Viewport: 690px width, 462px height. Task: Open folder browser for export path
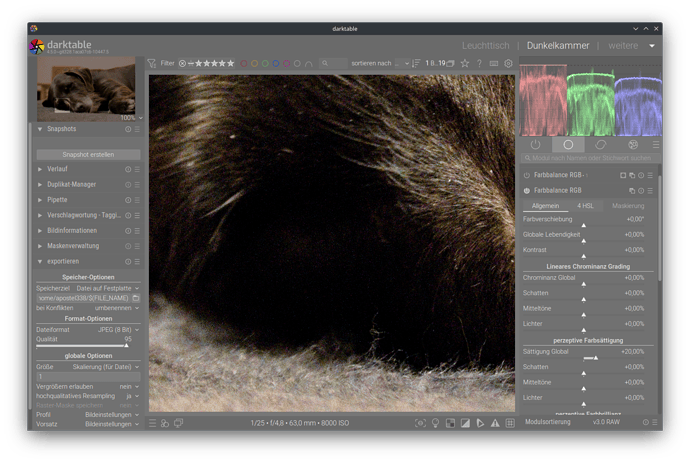(x=136, y=298)
